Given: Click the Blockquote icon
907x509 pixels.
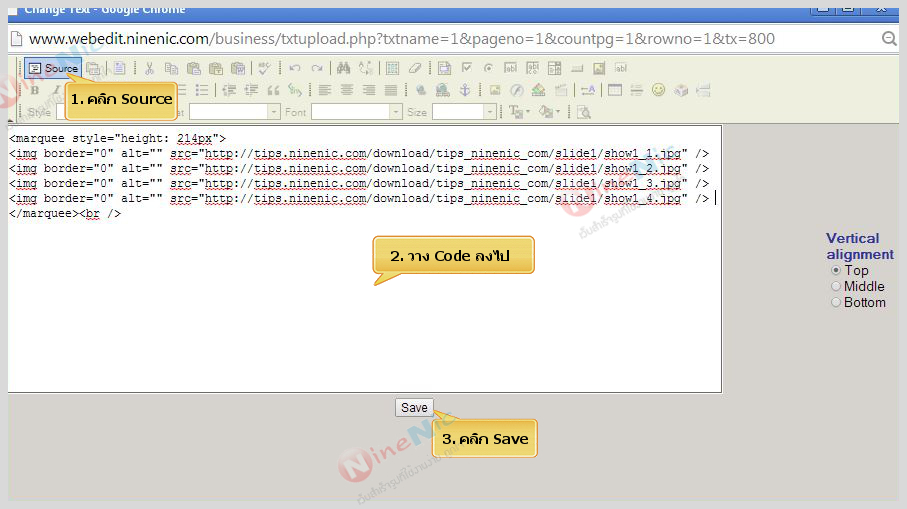Looking at the screenshot, I should pyautogui.click(x=272, y=90).
